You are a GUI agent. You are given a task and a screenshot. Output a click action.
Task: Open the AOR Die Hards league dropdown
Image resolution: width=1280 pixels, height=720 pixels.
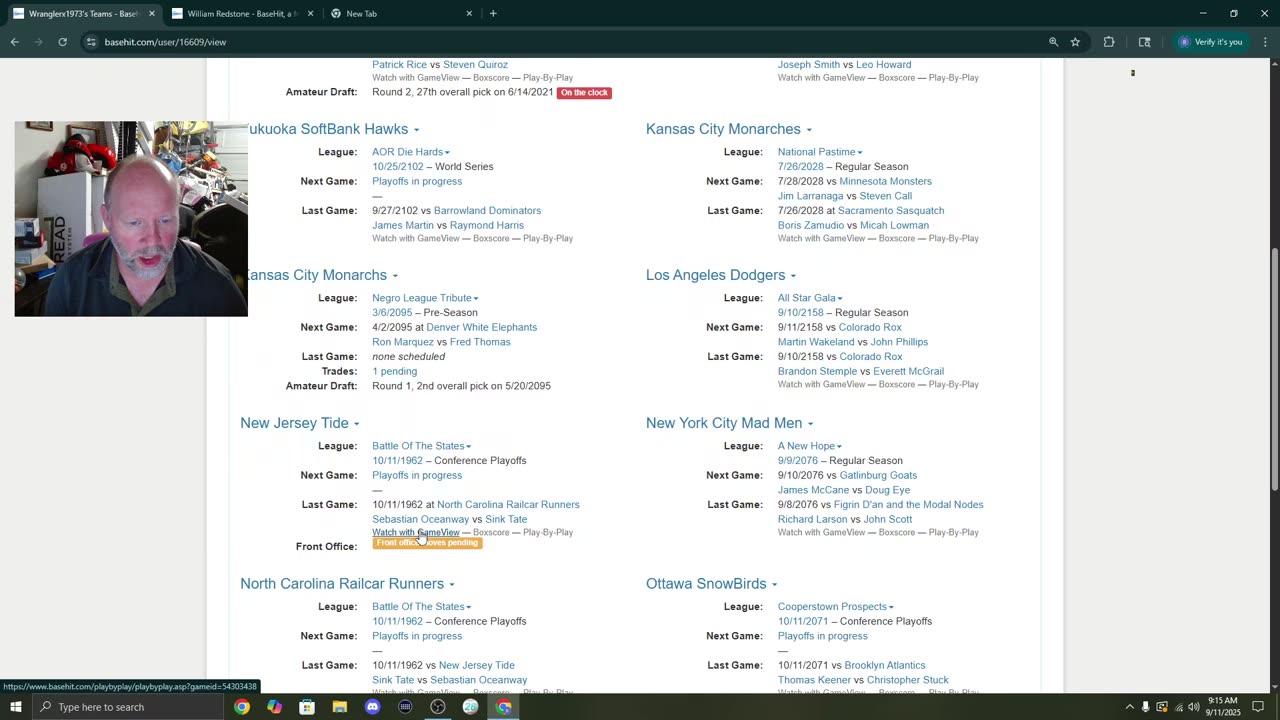(411, 152)
